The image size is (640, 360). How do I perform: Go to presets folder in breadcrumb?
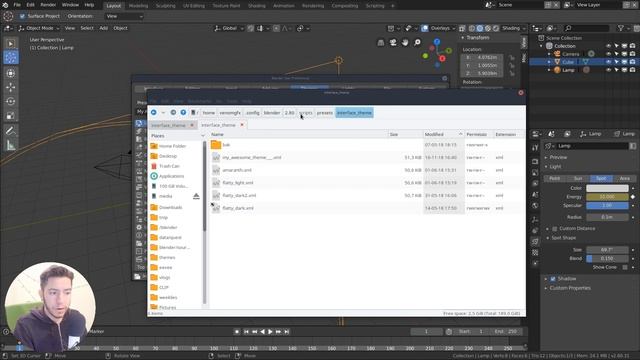pyautogui.click(x=324, y=113)
